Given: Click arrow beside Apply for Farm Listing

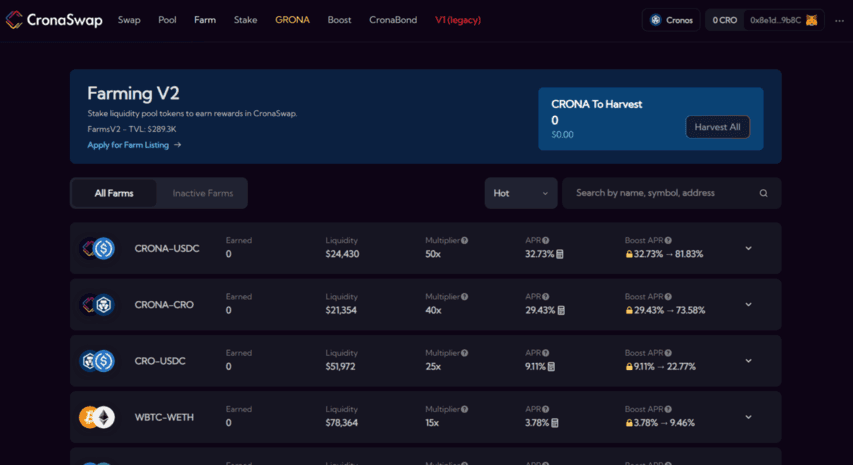Looking at the screenshot, I should [x=177, y=145].
